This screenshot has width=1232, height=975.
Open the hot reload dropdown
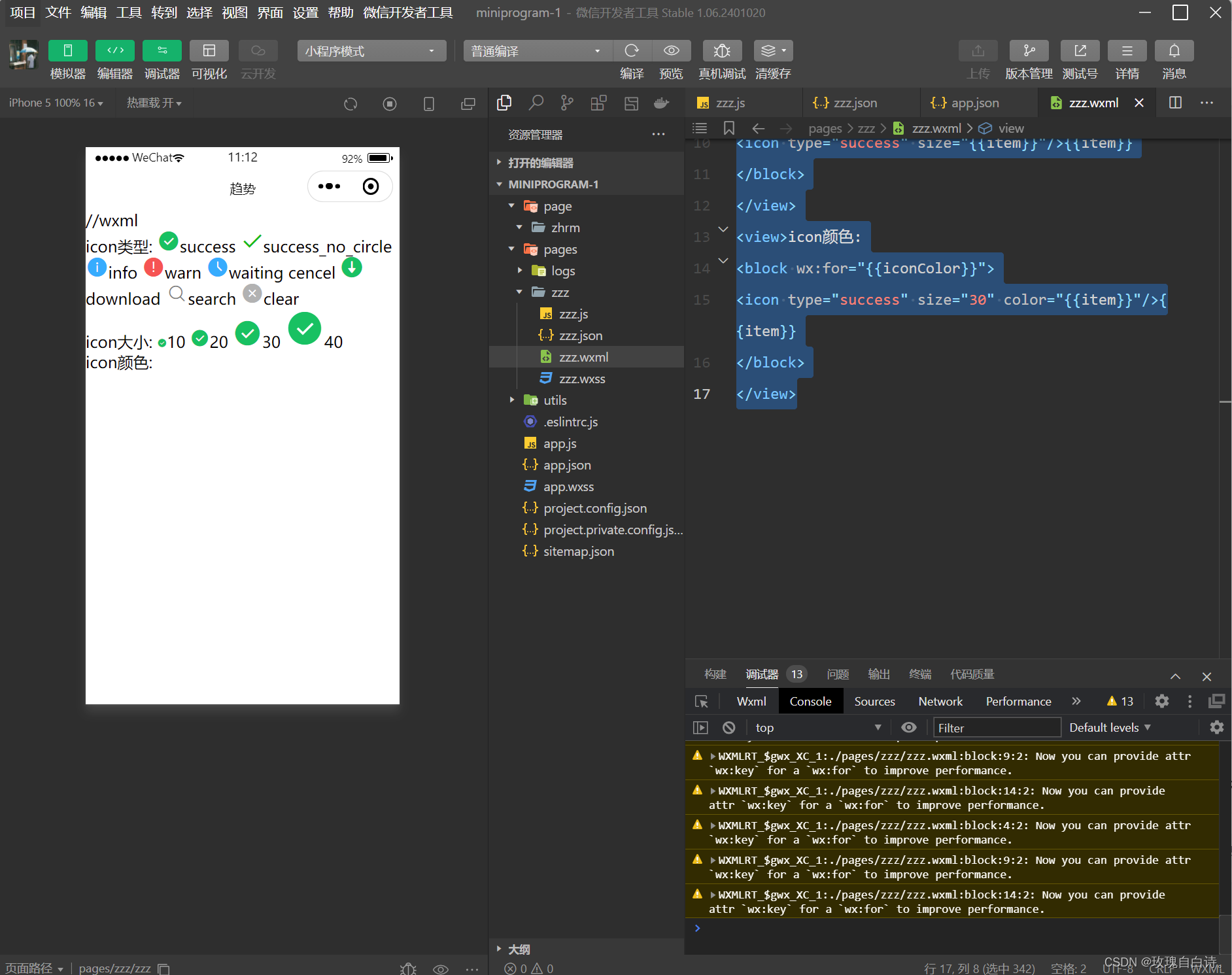[x=154, y=103]
